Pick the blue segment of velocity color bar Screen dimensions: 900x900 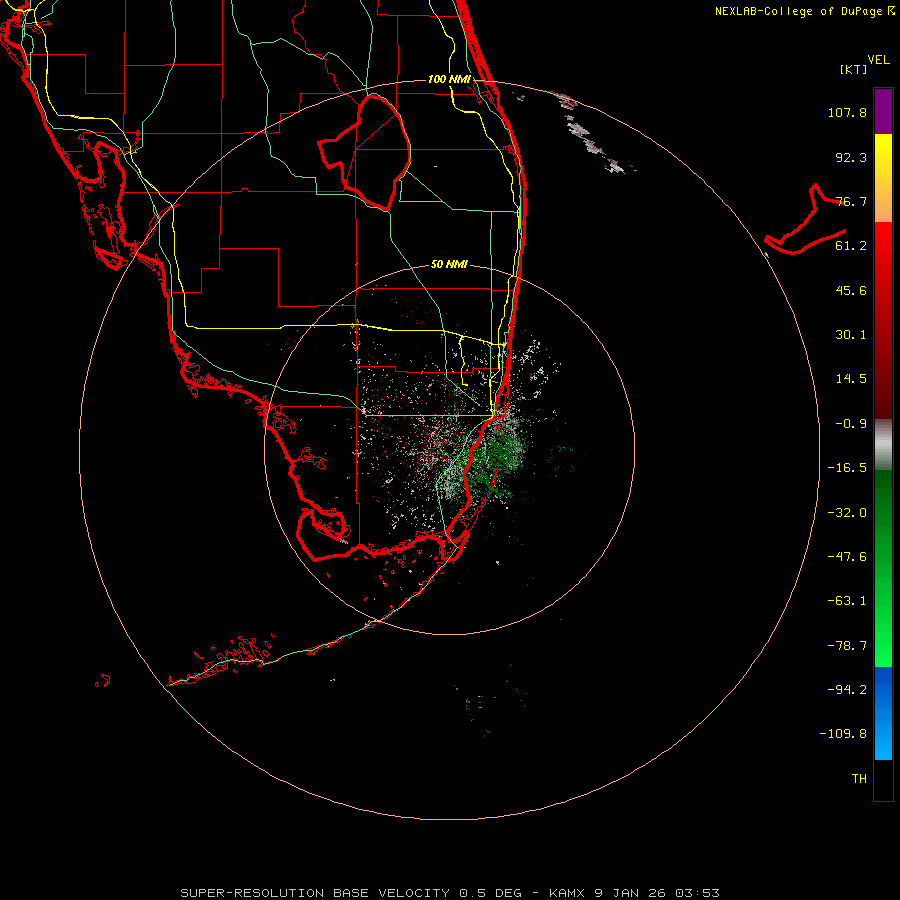click(883, 713)
